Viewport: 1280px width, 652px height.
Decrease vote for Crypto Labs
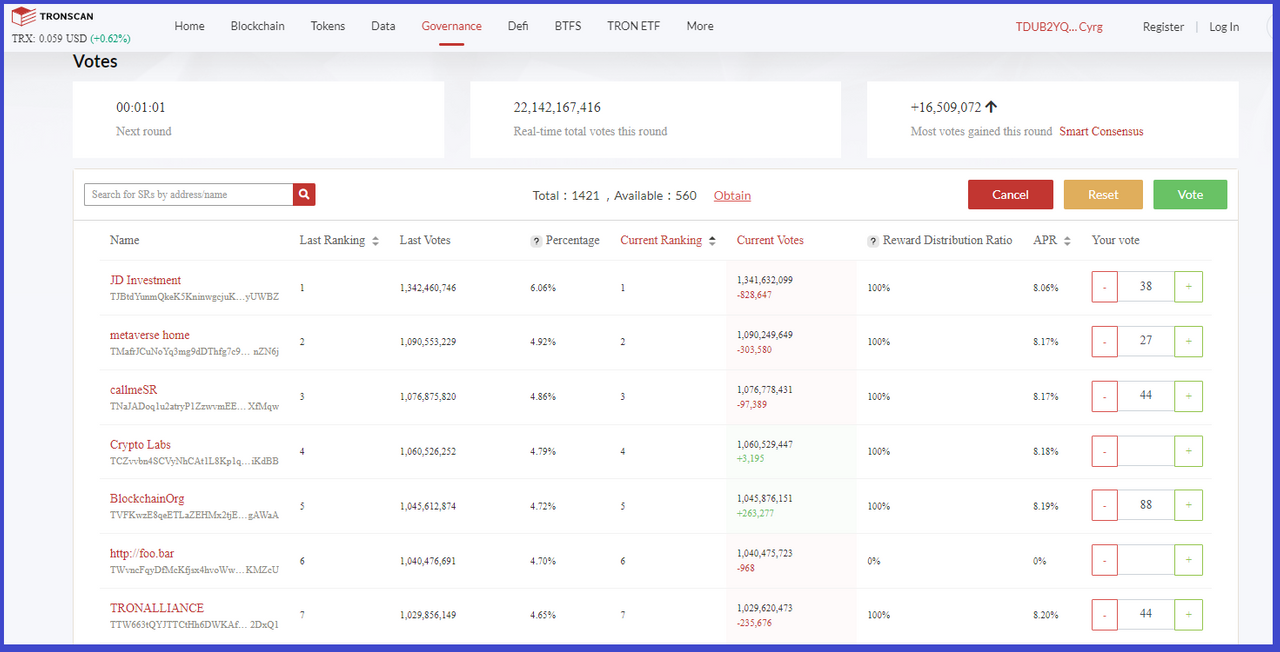(1104, 451)
